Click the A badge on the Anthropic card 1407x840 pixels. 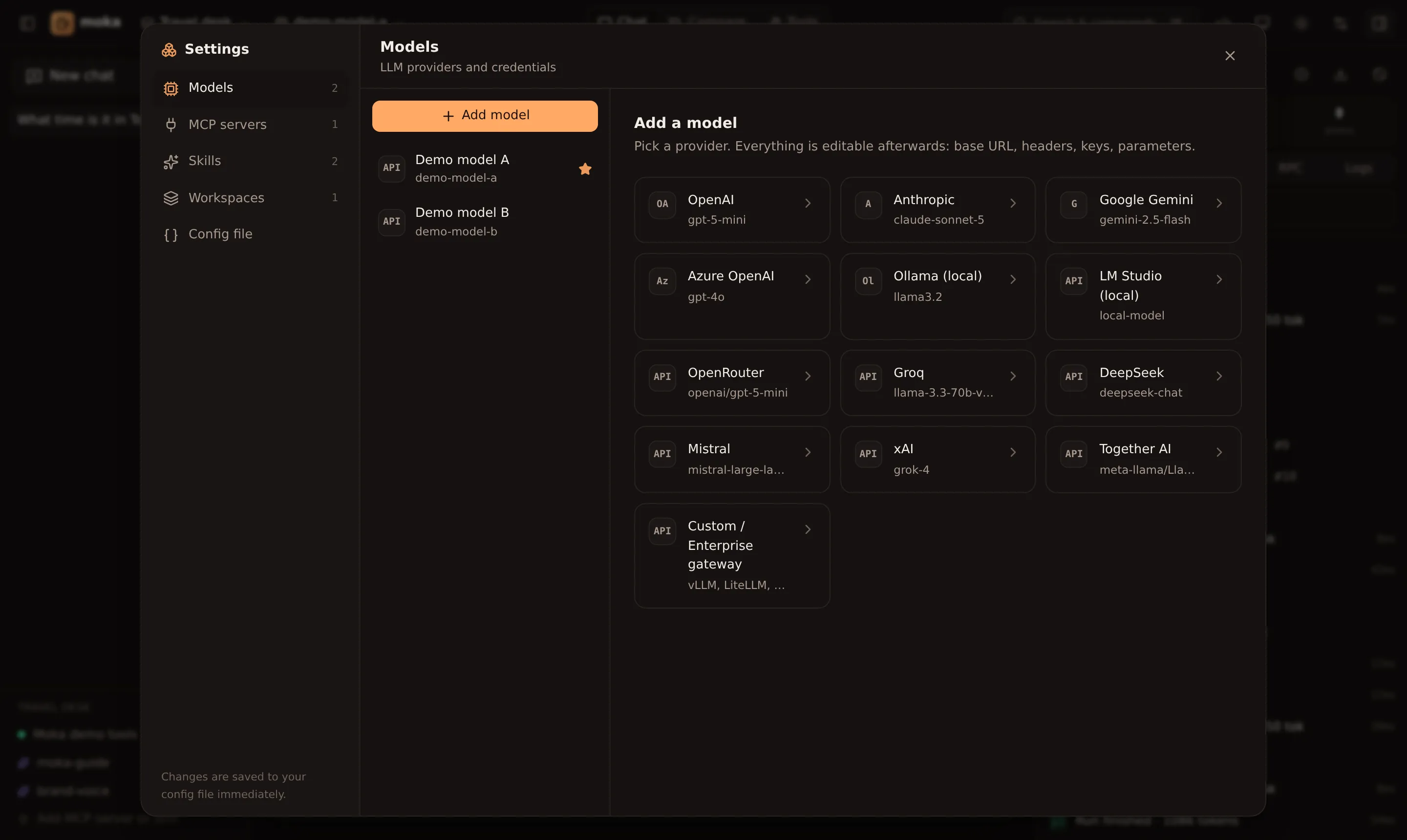pos(868,204)
